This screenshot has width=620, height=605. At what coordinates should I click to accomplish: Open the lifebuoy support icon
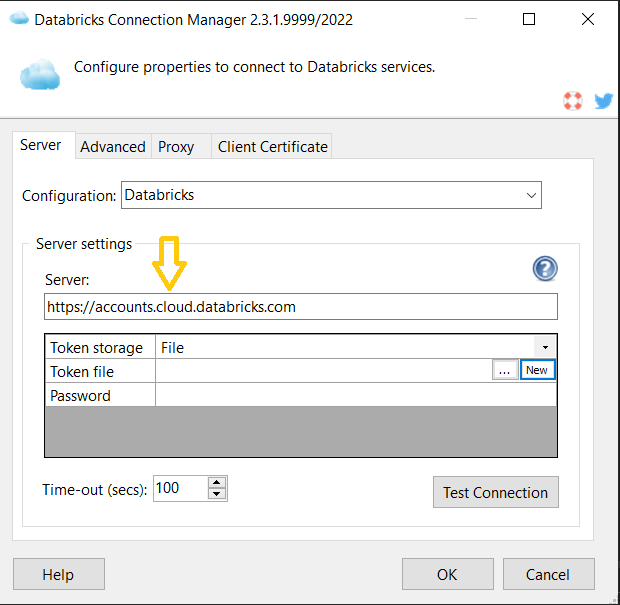click(x=573, y=100)
